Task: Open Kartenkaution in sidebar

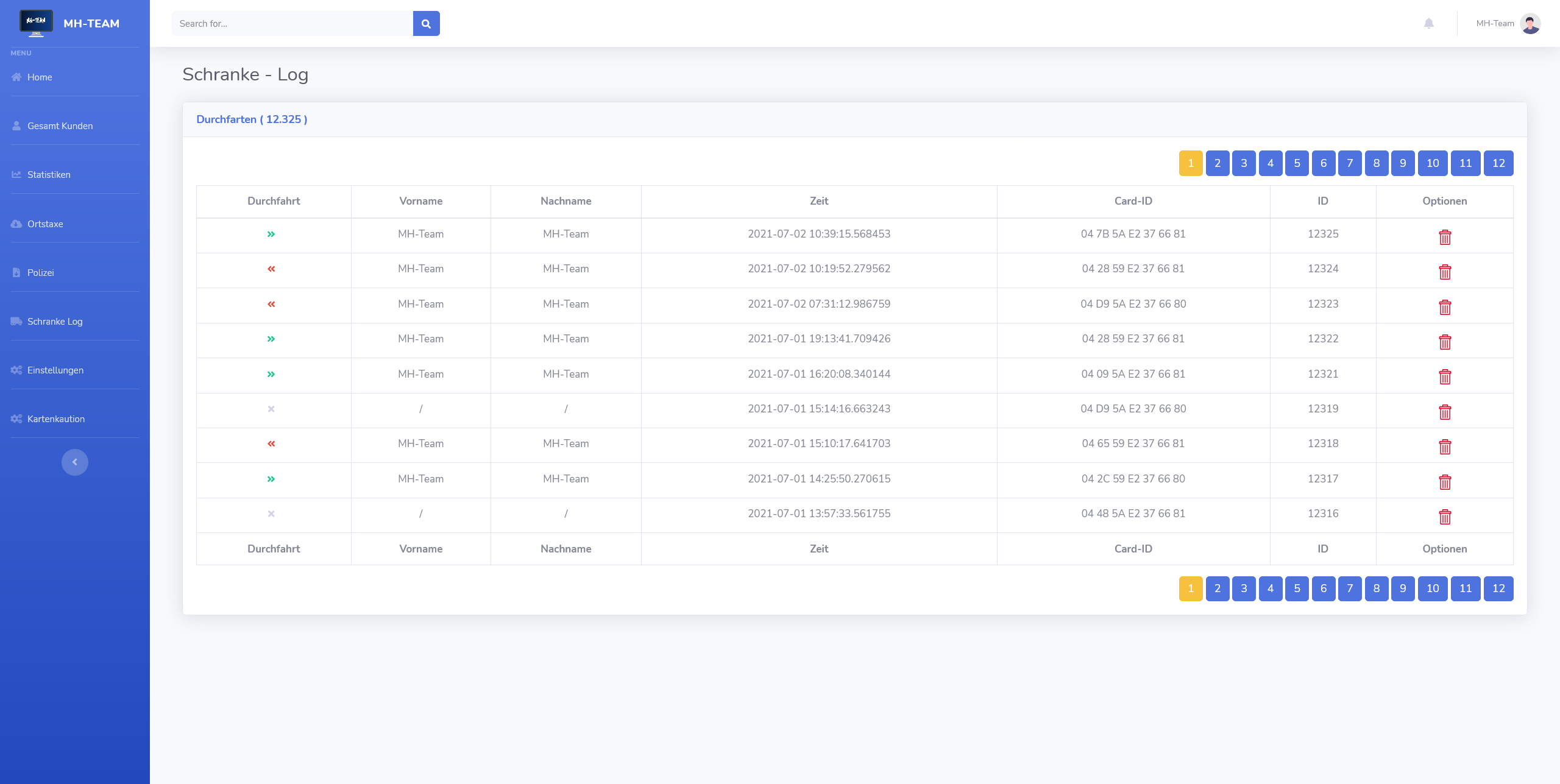Action: [x=55, y=419]
